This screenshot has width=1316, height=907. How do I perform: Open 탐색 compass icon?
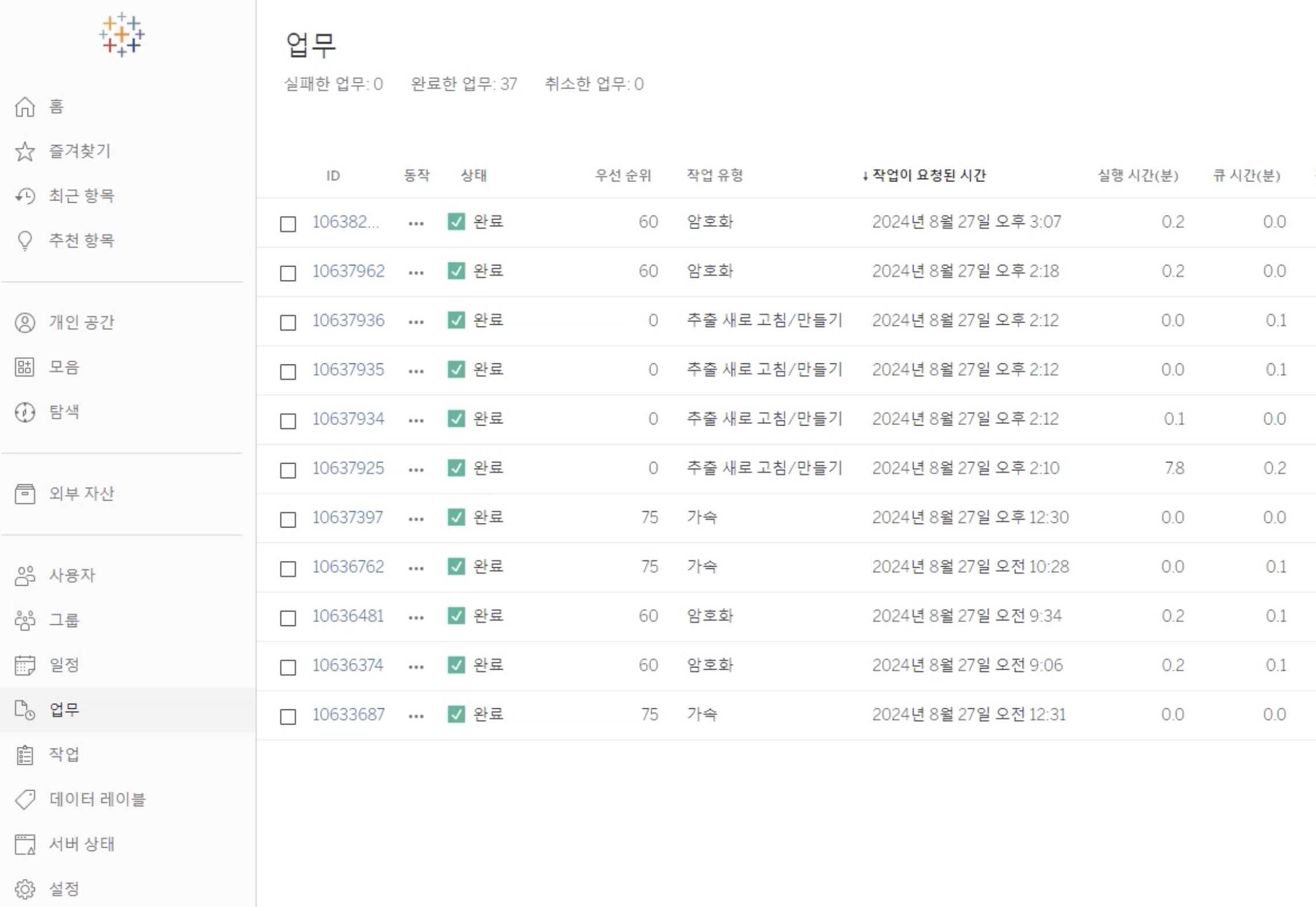tap(25, 412)
